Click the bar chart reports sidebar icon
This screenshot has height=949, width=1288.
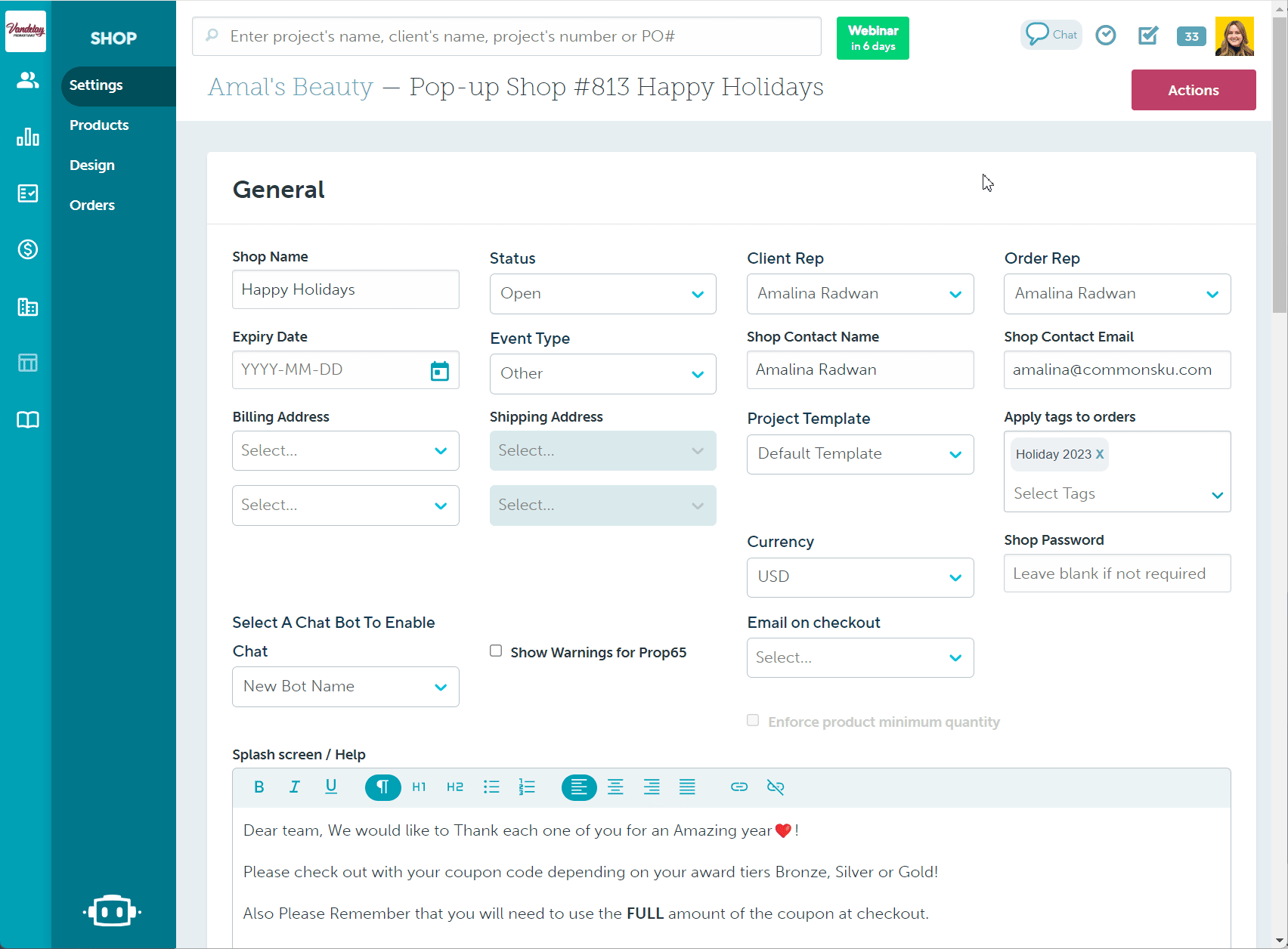(x=28, y=137)
